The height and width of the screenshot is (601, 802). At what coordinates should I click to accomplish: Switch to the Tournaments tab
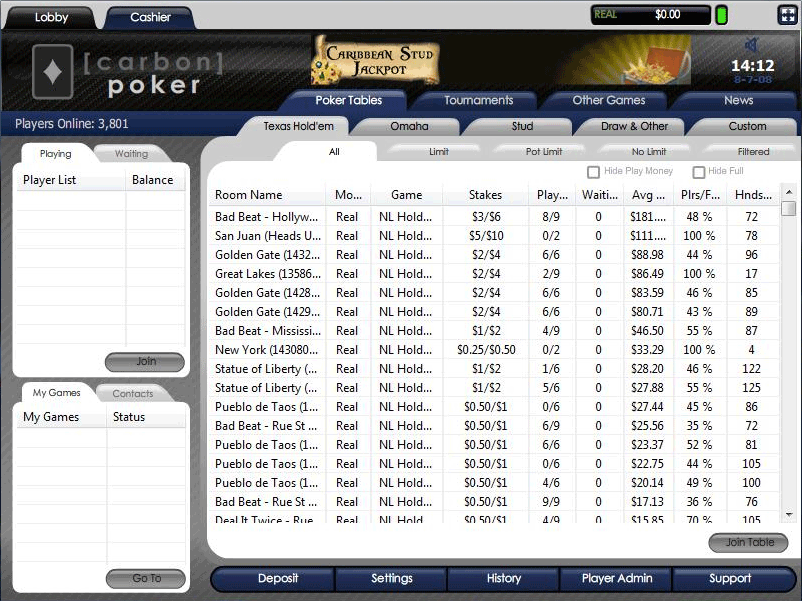pos(478,100)
